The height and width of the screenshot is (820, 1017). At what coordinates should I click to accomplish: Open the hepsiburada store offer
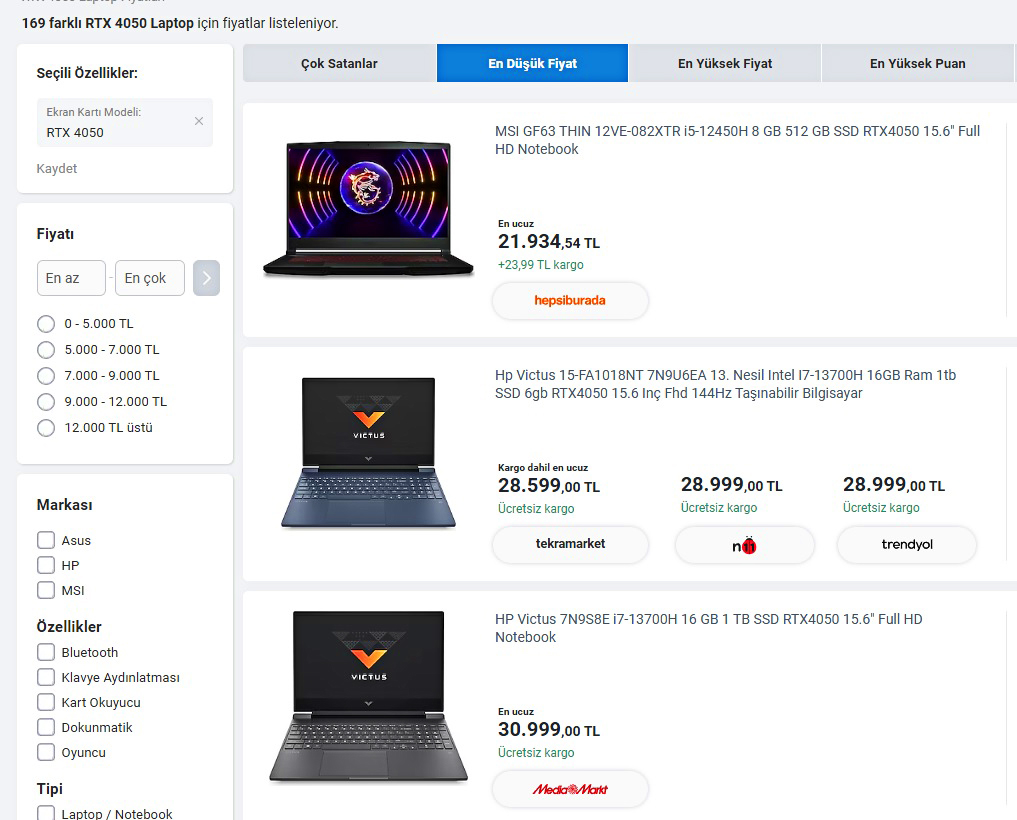point(570,300)
